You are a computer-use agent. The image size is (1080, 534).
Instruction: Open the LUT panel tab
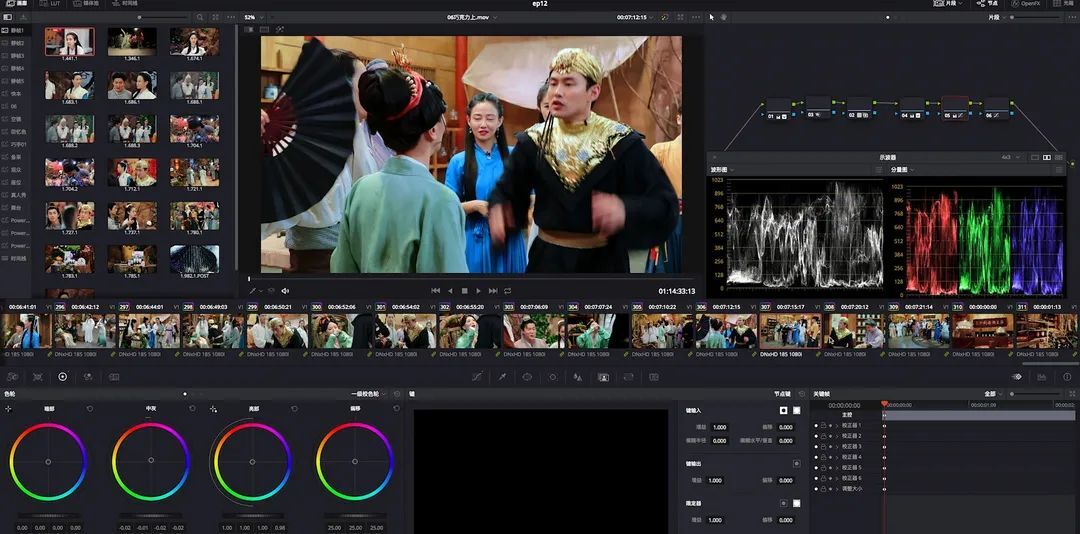coord(50,3)
